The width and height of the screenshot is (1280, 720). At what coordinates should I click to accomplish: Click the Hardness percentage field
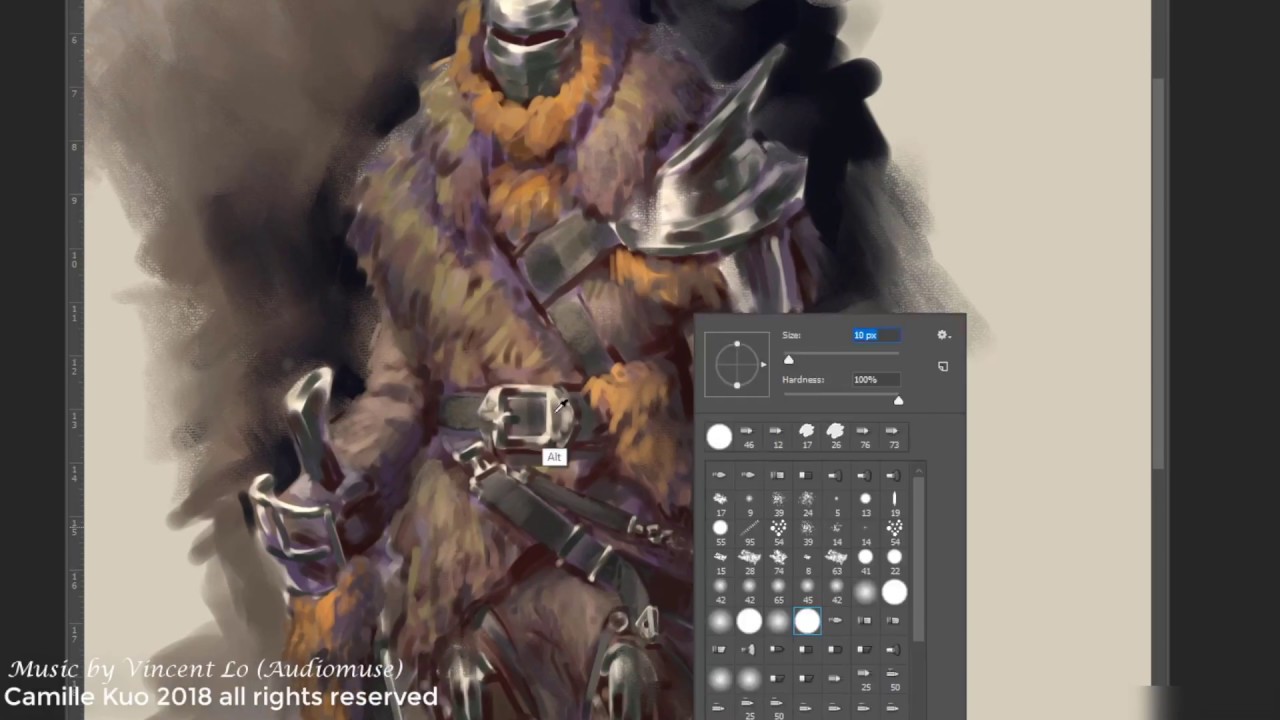click(876, 380)
